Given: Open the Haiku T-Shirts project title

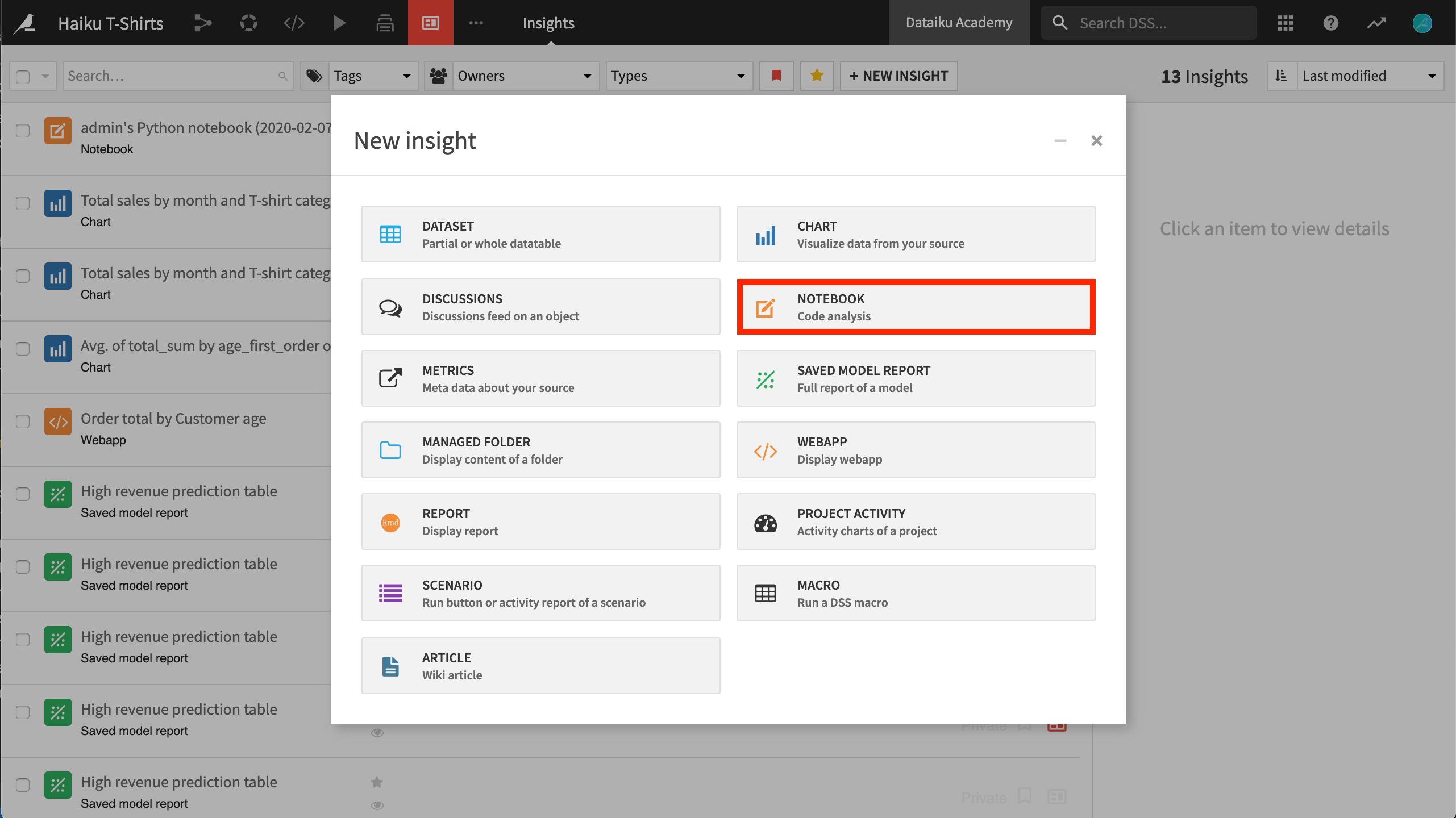Looking at the screenshot, I should pos(111,23).
